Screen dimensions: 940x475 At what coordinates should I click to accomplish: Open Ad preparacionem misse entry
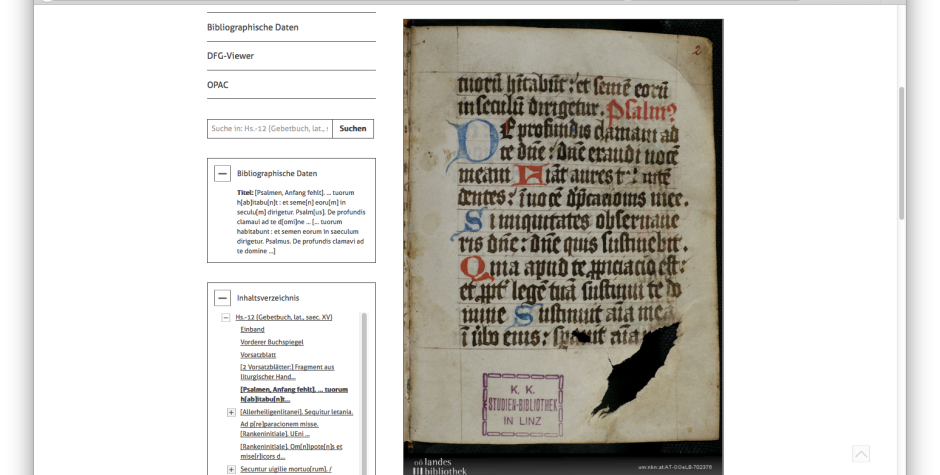(x=279, y=429)
